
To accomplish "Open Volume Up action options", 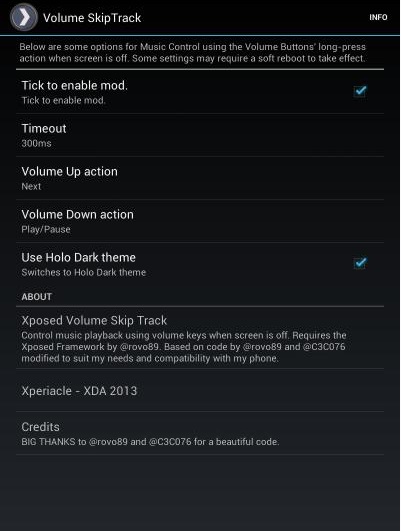I will (200, 178).
